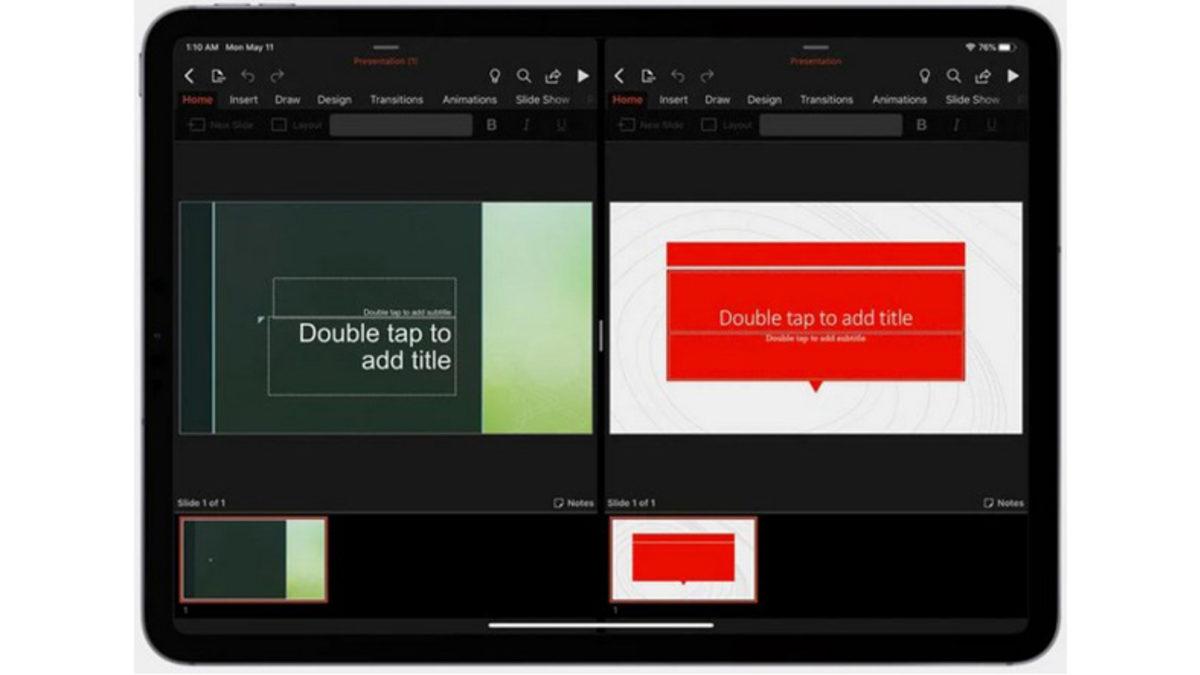The width and height of the screenshot is (1200, 675).
Task: Tap the Undo arrow icon
Action: (247, 75)
